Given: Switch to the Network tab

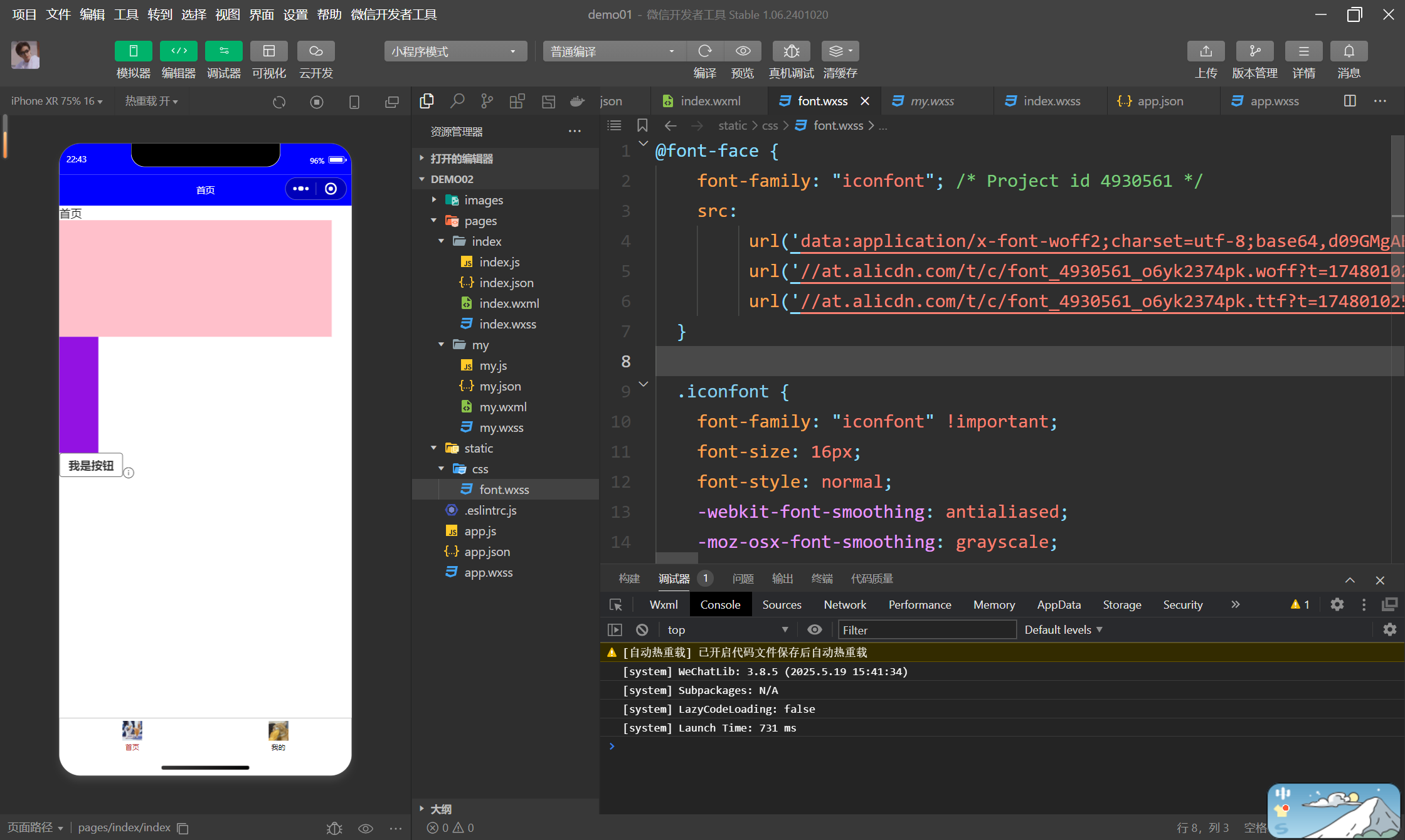Looking at the screenshot, I should 844,604.
